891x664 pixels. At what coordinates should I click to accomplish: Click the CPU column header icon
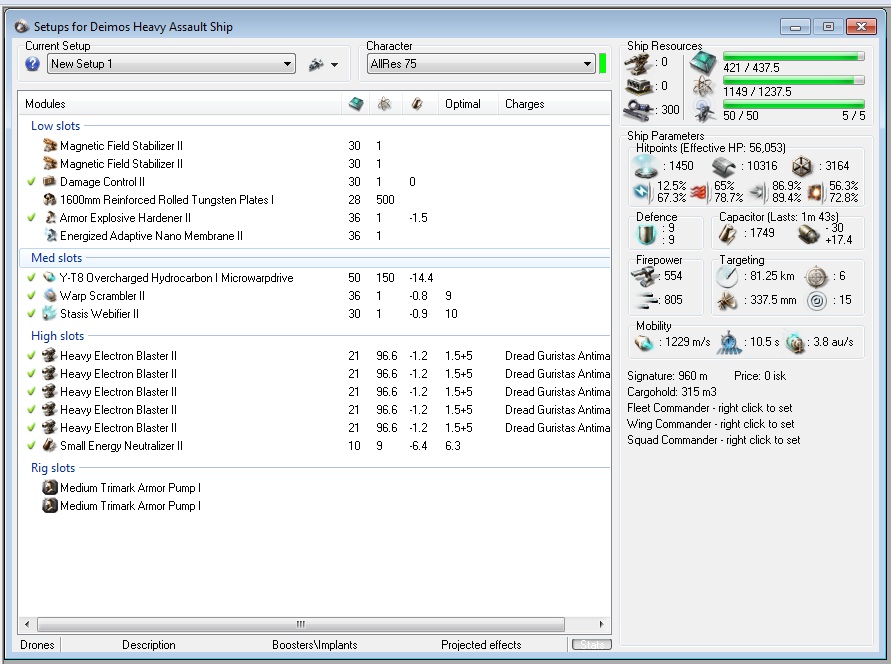[356, 104]
